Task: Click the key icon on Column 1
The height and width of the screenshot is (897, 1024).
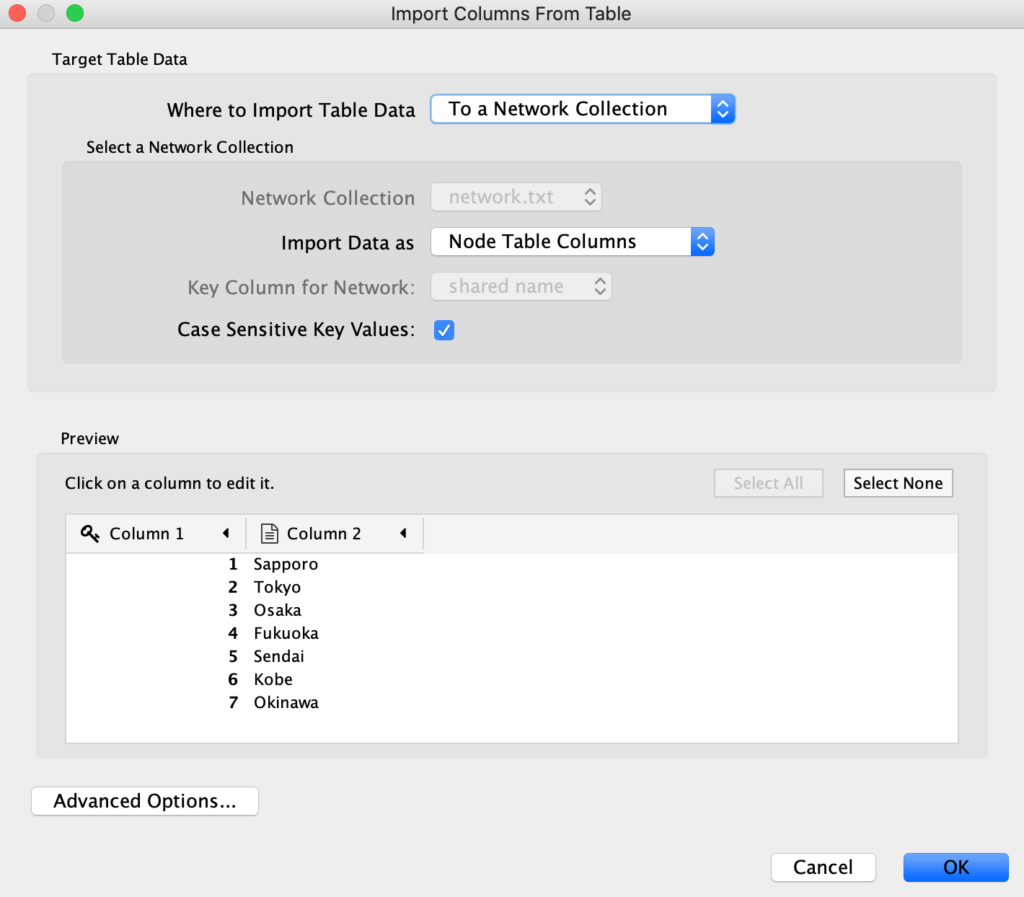Action: tap(90, 533)
